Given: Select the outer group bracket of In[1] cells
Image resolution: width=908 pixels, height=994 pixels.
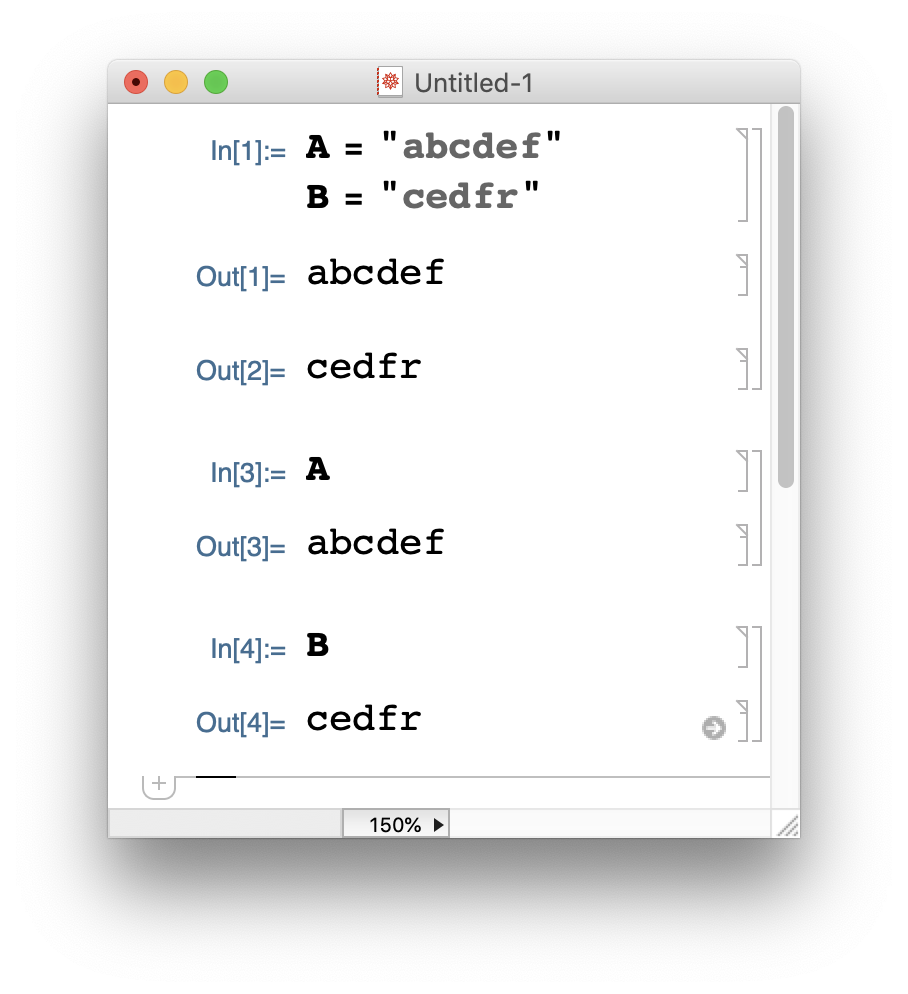Looking at the screenshot, I should (757, 259).
